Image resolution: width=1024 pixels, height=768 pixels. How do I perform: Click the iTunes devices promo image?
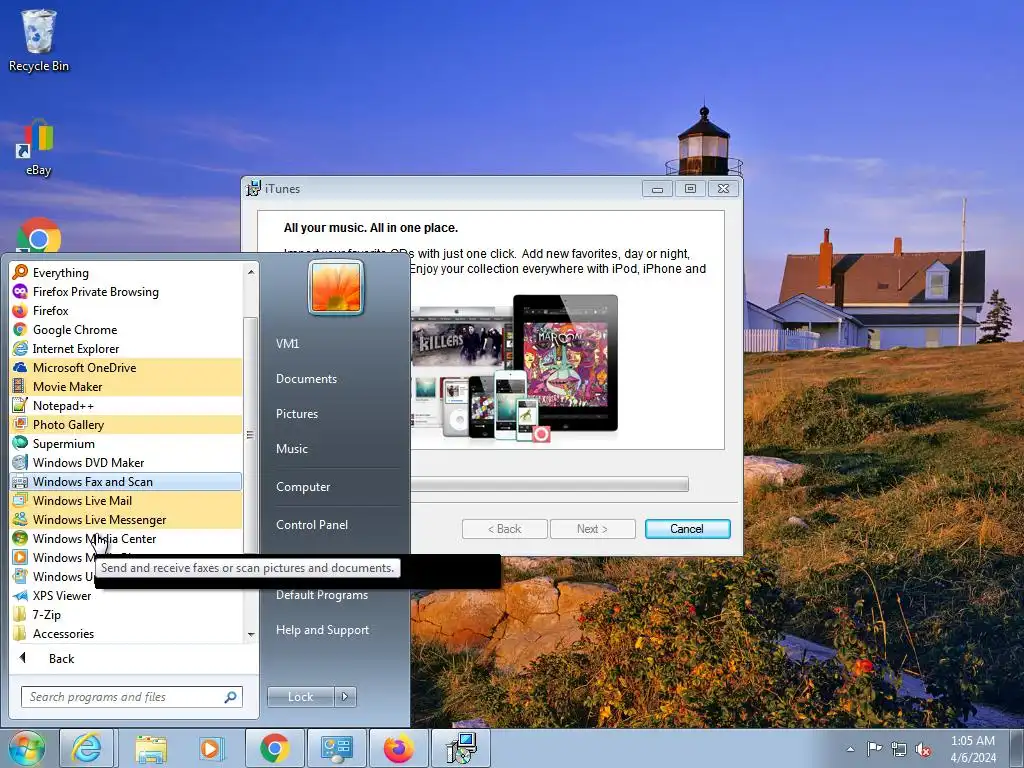[x=515, y=369]
